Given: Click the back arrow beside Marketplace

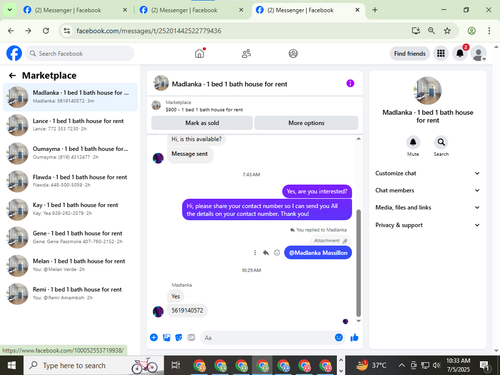Looking at the screenshot, I should (12, 76).
